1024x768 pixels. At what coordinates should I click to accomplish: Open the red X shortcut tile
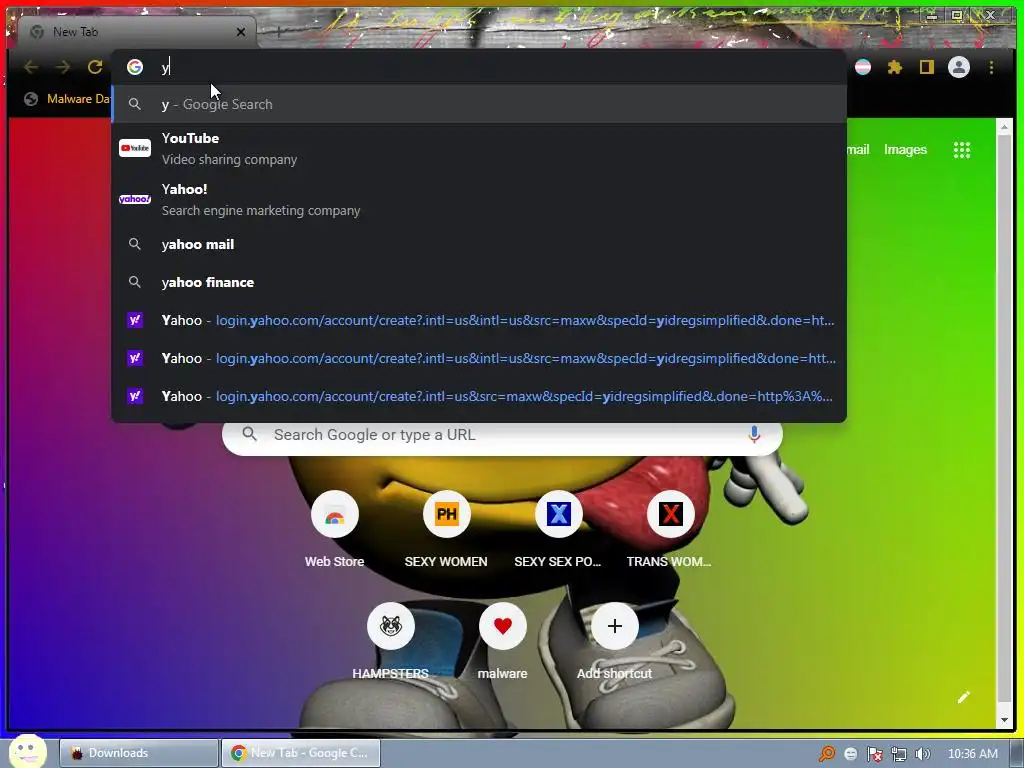[x=670, y=515]
